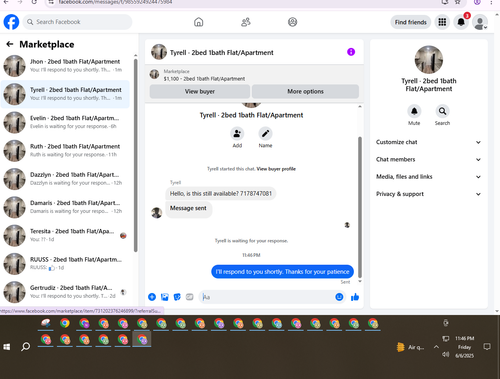Open Jhon conversation in list
500x379 pixels.
pos(65,66)
